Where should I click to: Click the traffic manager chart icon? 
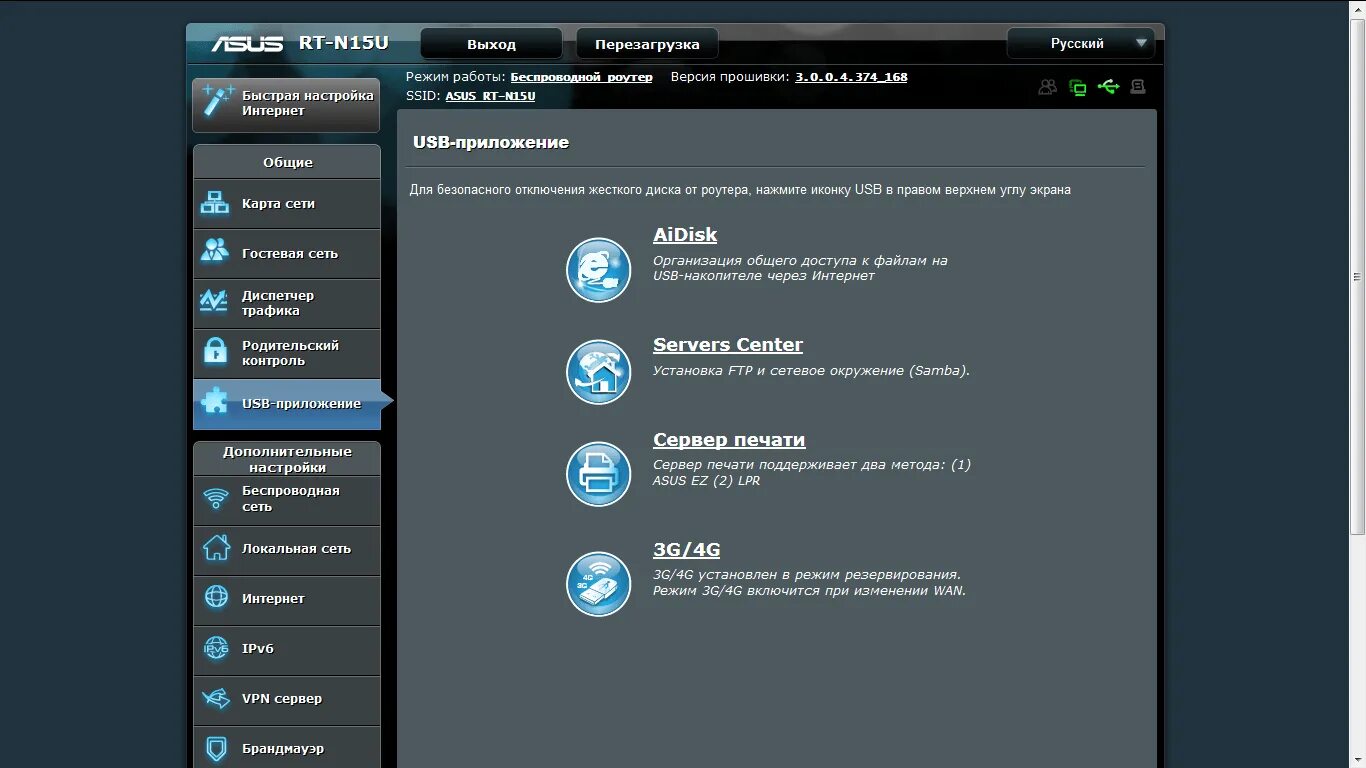tap(214, 302)
